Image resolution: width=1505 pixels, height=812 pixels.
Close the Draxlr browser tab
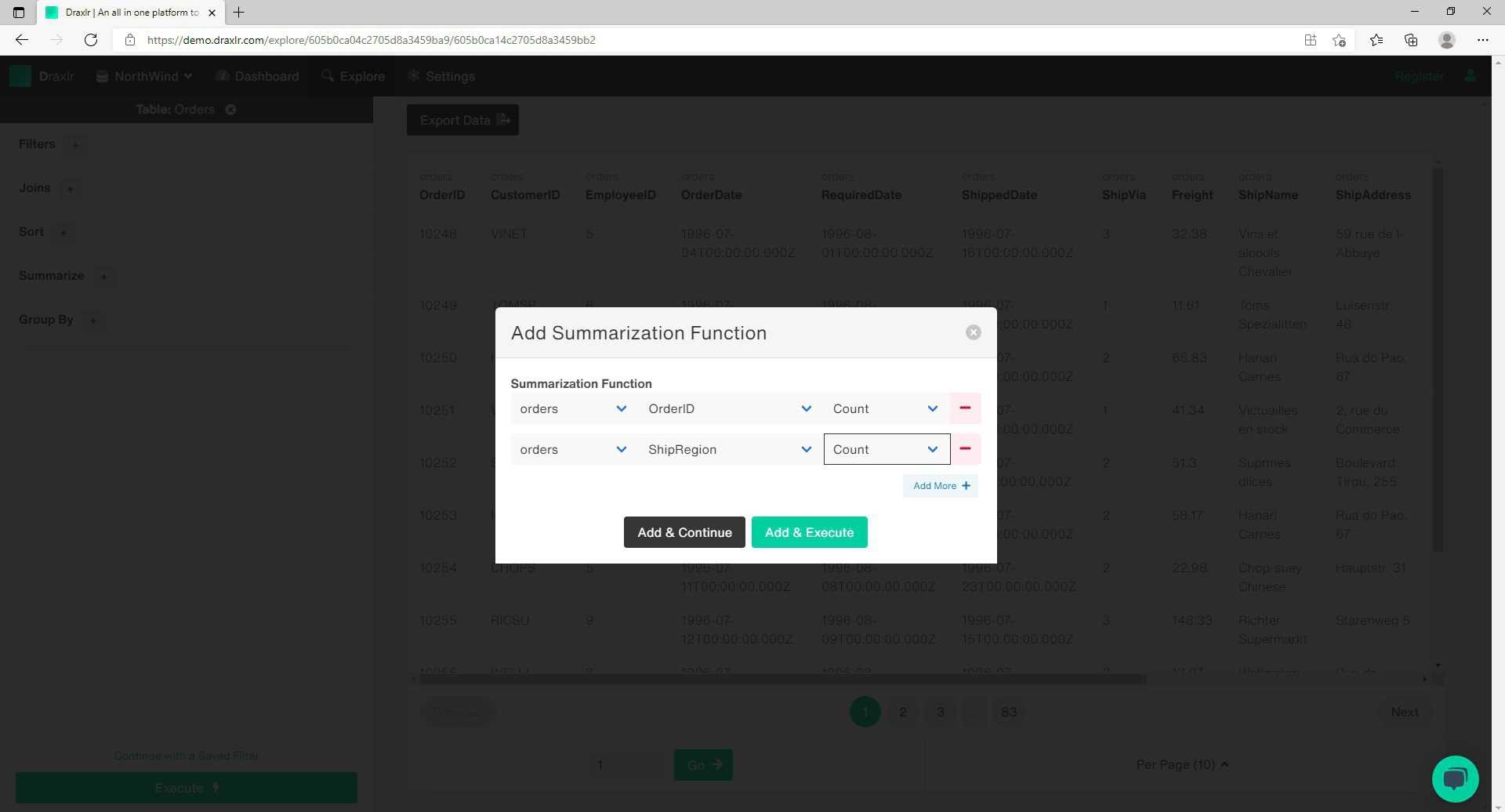pos(212,13)
